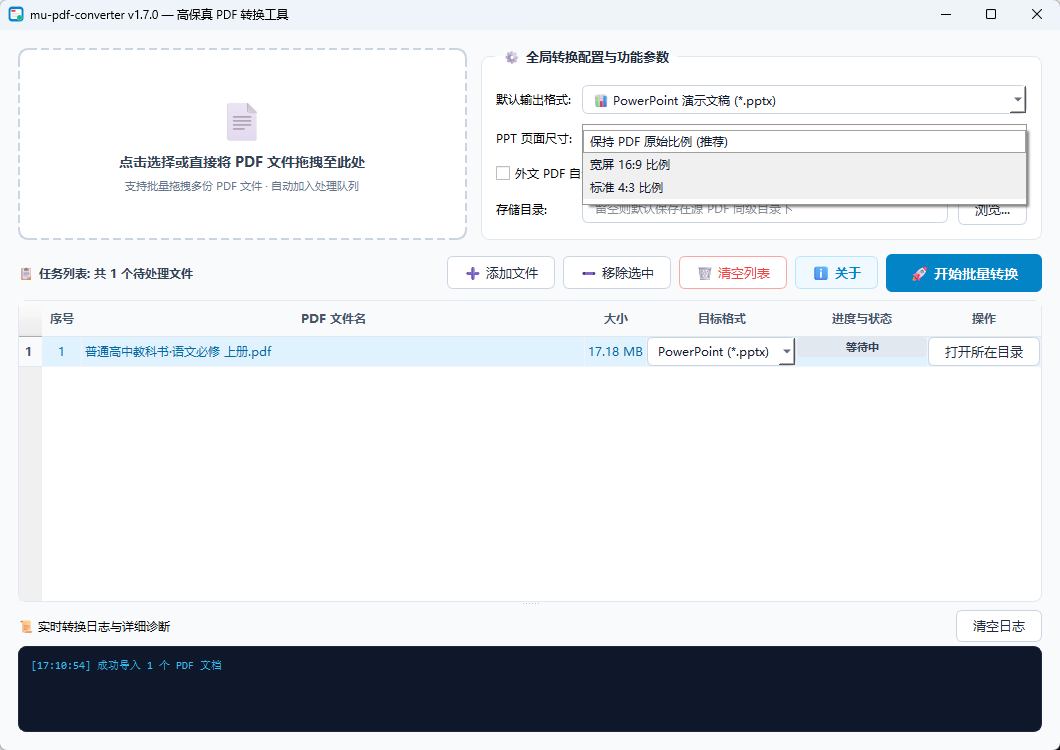Click the 进度与状态 column header
1060x750 pixels.
[862, 319]
